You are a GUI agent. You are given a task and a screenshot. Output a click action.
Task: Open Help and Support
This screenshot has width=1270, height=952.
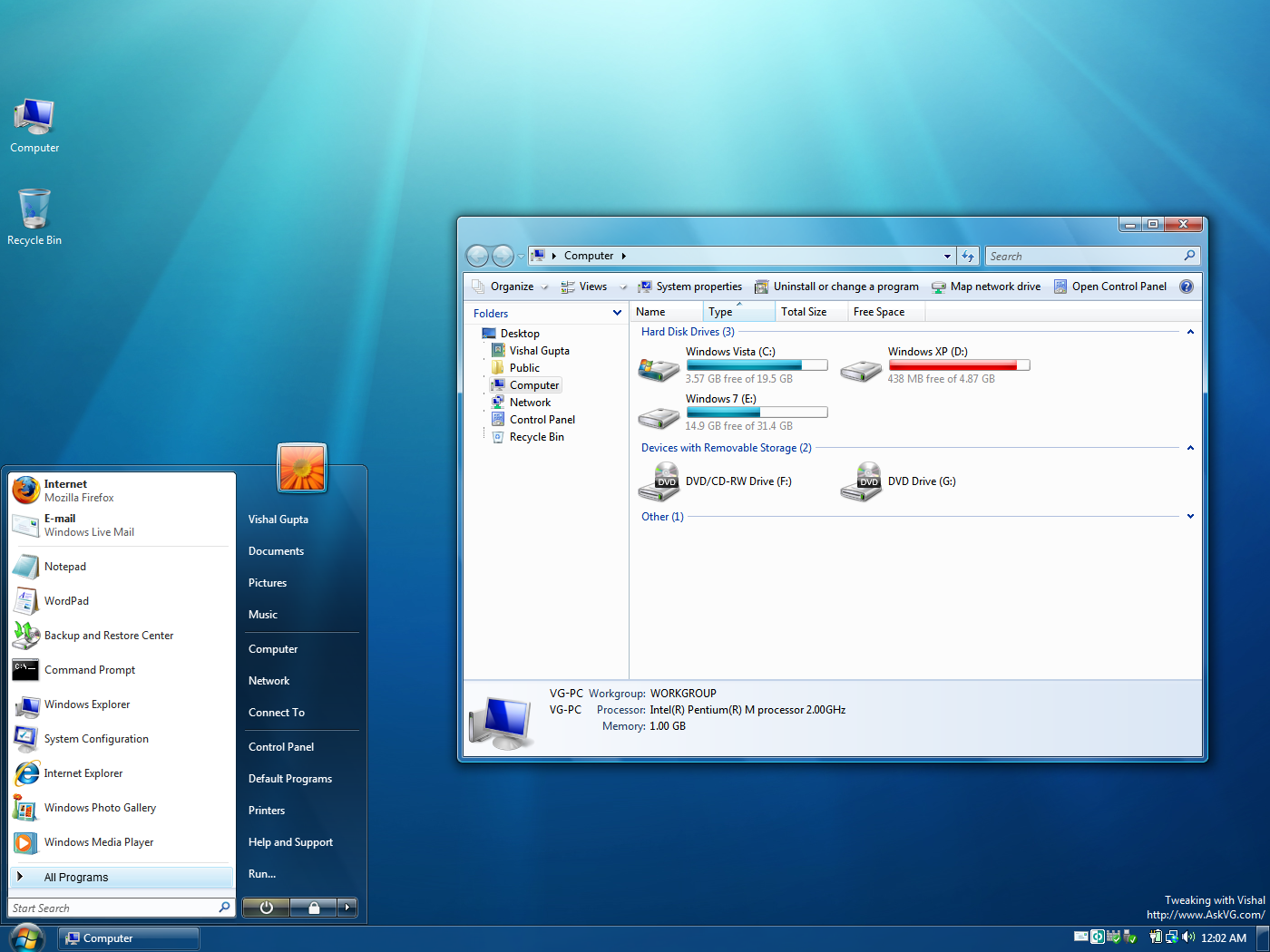coord(290,842)
